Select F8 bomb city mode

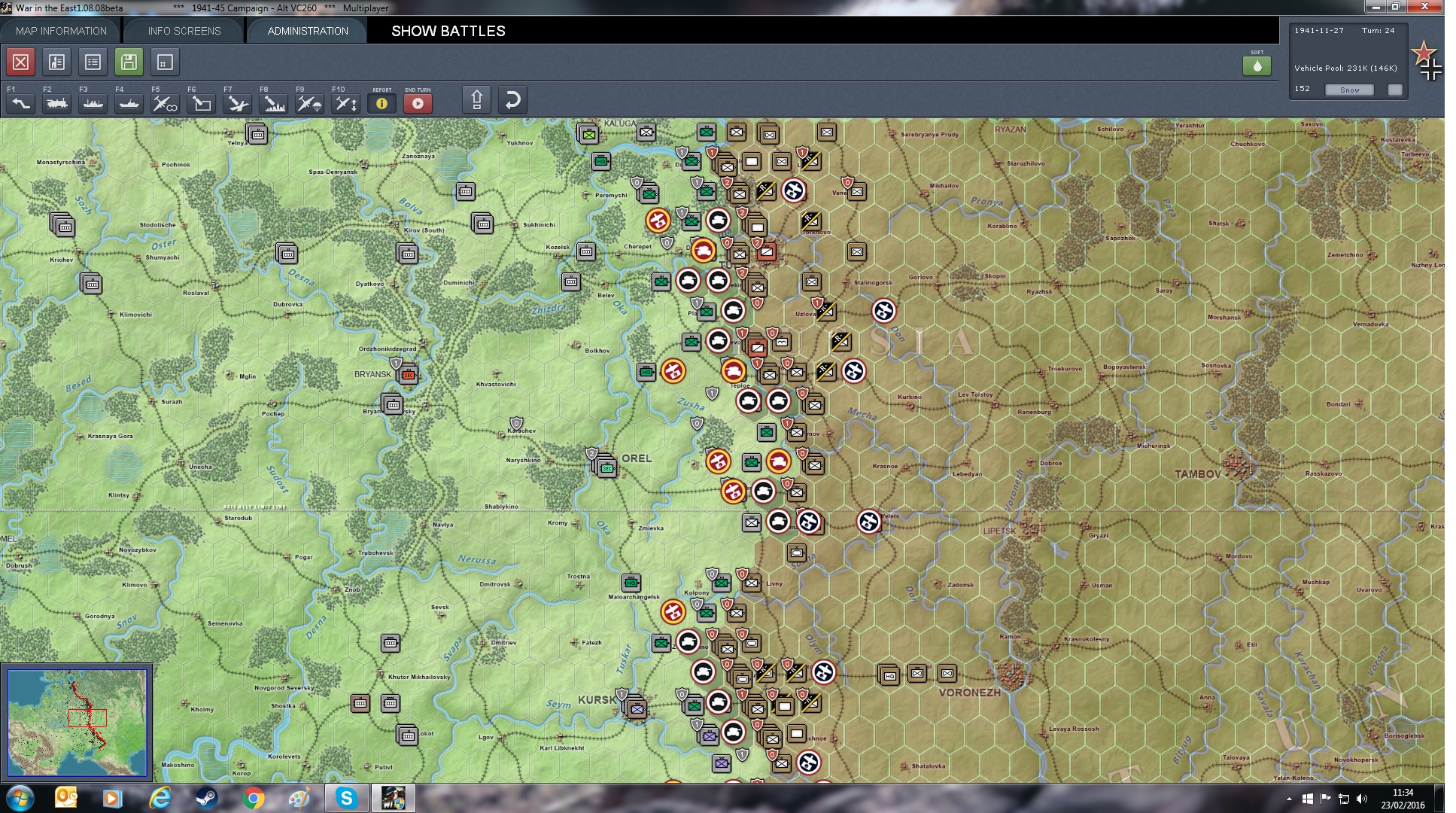[273, 103]
